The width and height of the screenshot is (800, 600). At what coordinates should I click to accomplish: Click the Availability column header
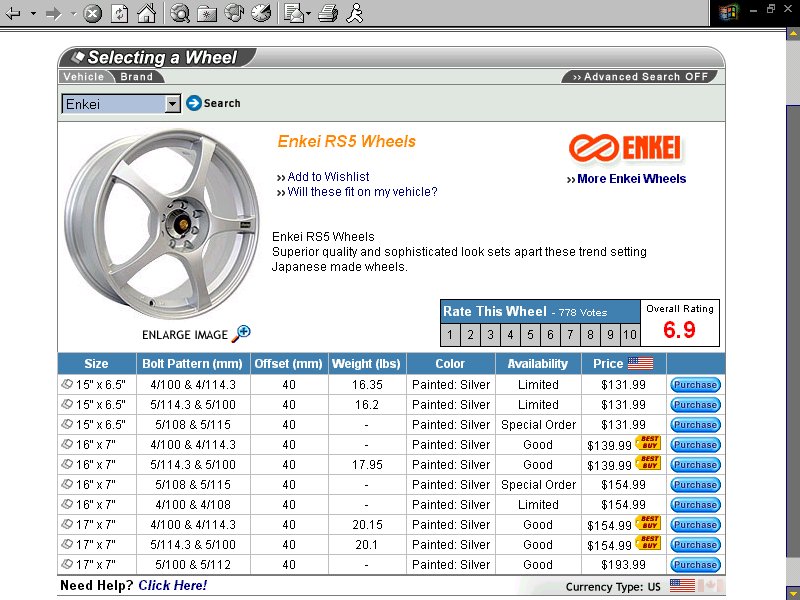coord(538,364)
